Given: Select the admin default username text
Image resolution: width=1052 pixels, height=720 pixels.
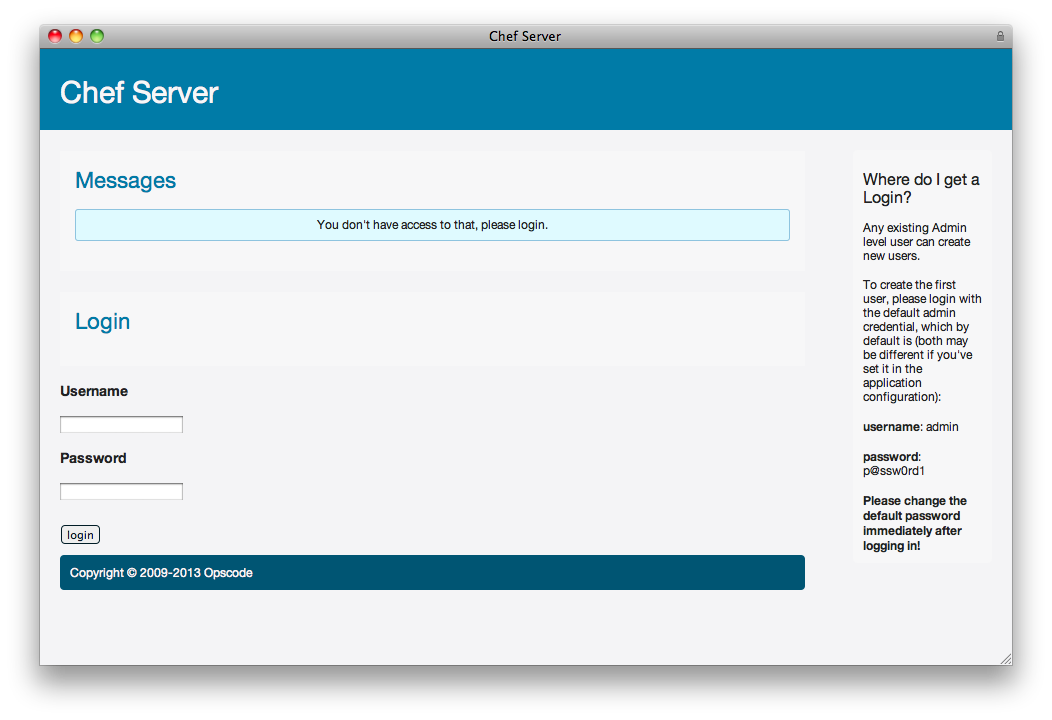Looking at the screenshot, I should [941, 426].
